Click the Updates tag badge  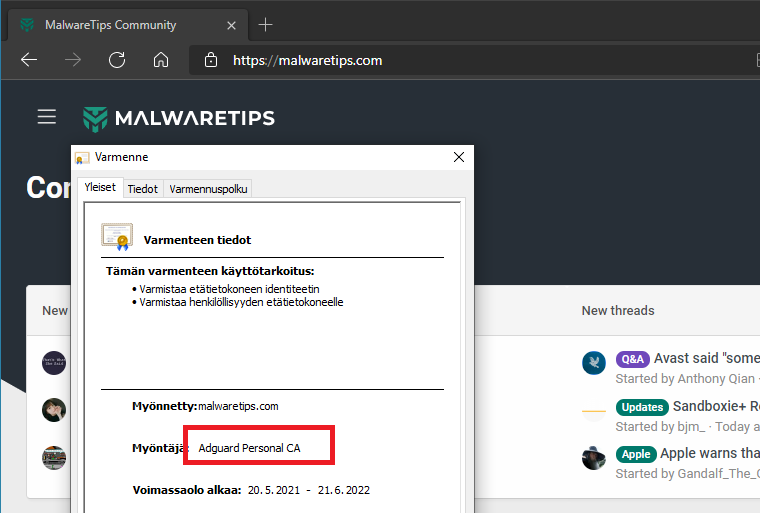click(x=642, y=407)
